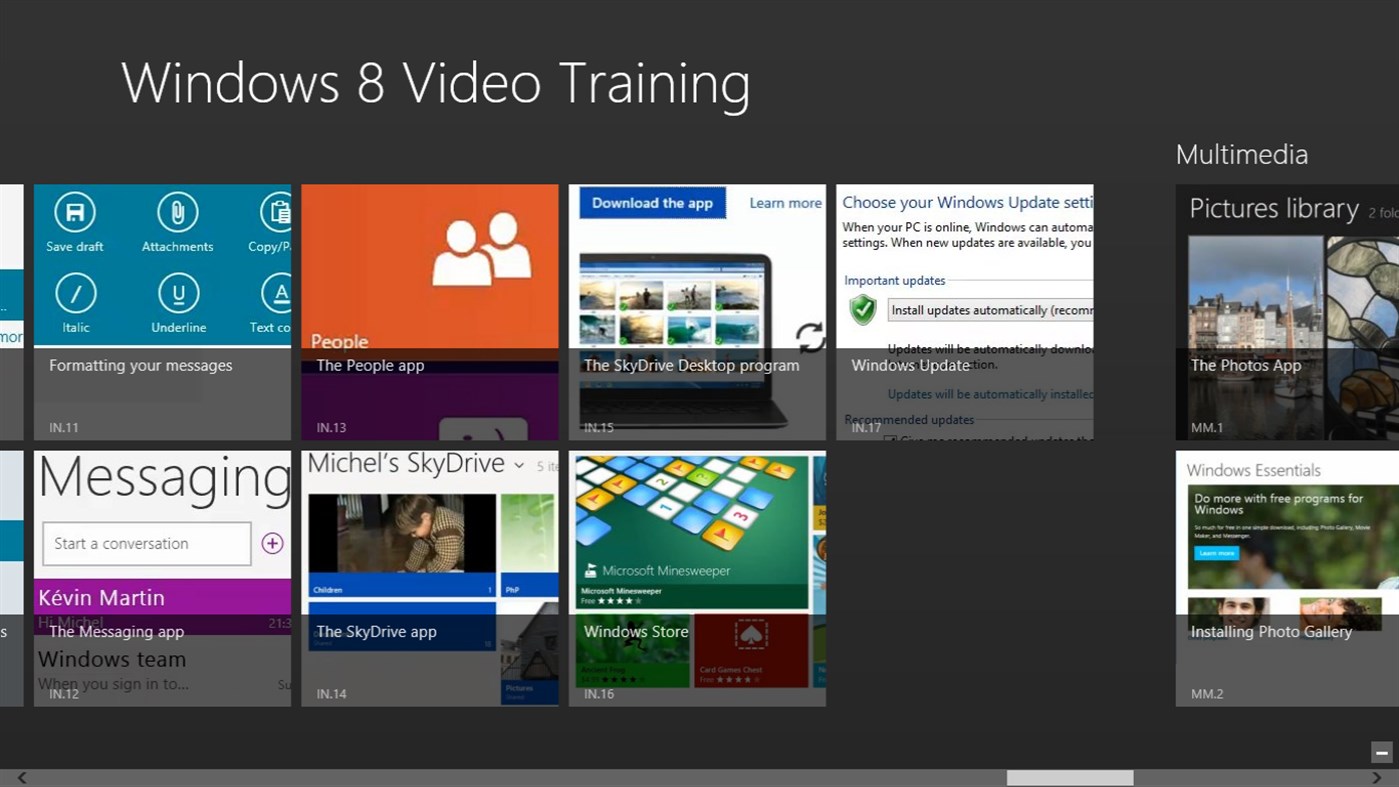Click the plus icon beside Start a conversation
The height and width of the screenshot is (787, 1399).
click(272, 543)
